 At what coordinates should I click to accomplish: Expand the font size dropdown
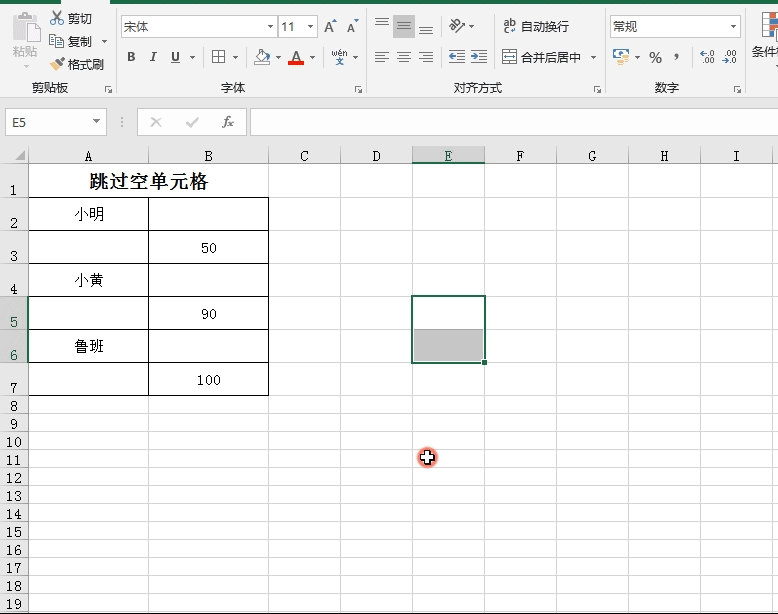pos(311,27)
